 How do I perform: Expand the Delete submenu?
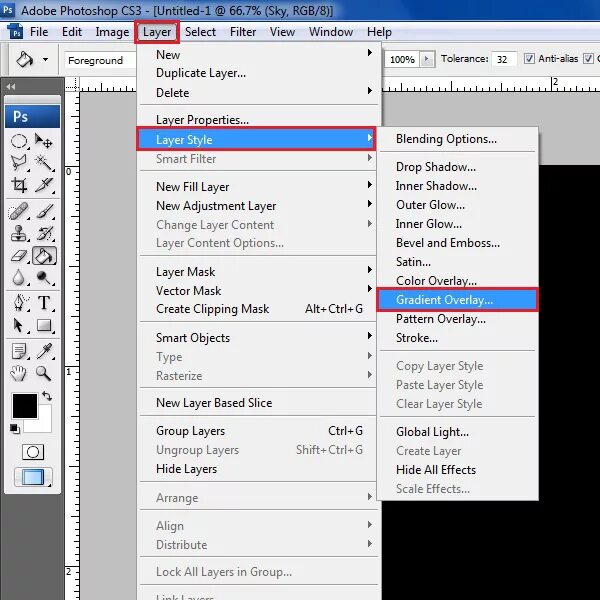click(259, 93)
